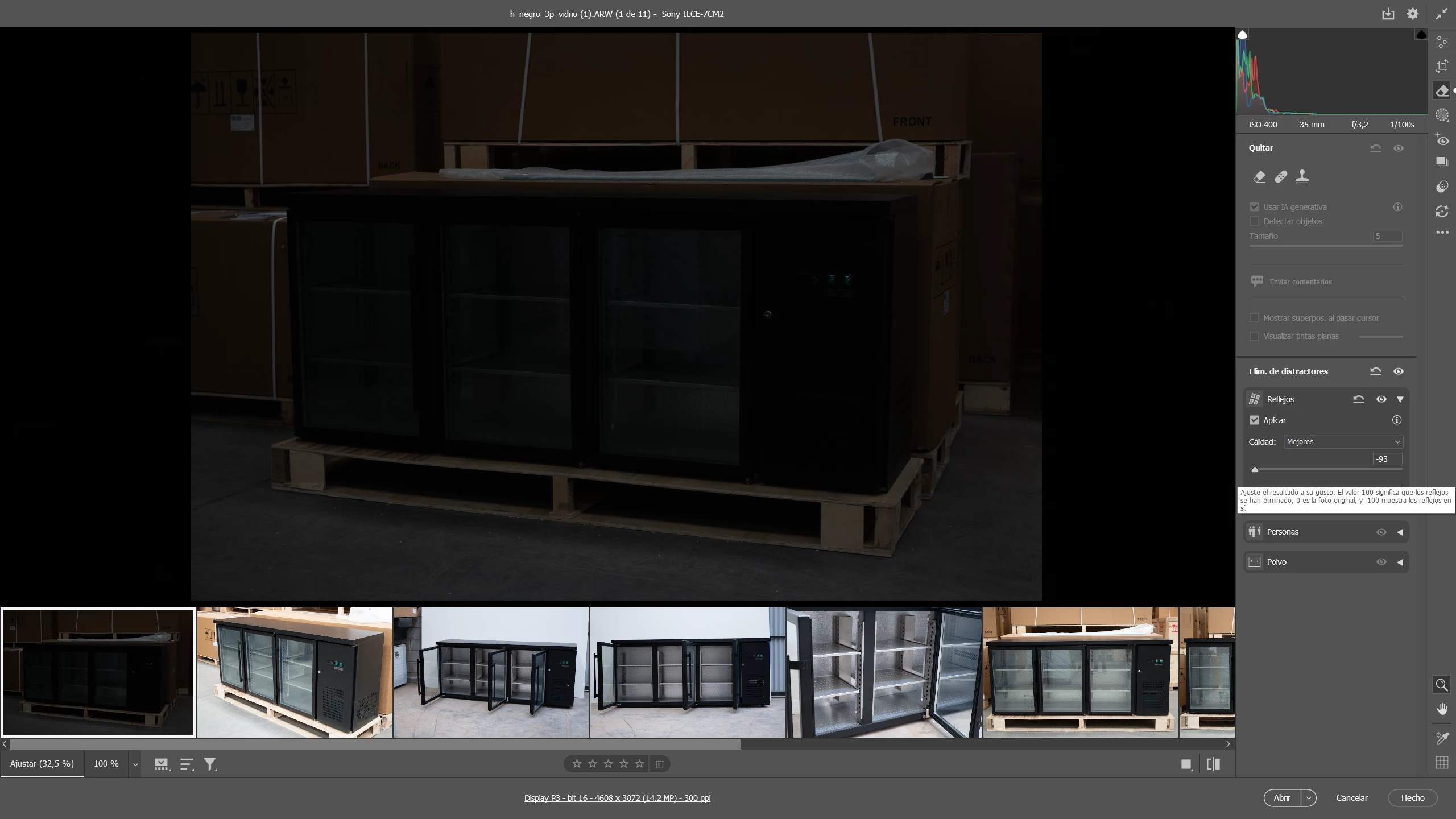Click the Ajustar (32,5 %) zoom tab

pos(42,764)
